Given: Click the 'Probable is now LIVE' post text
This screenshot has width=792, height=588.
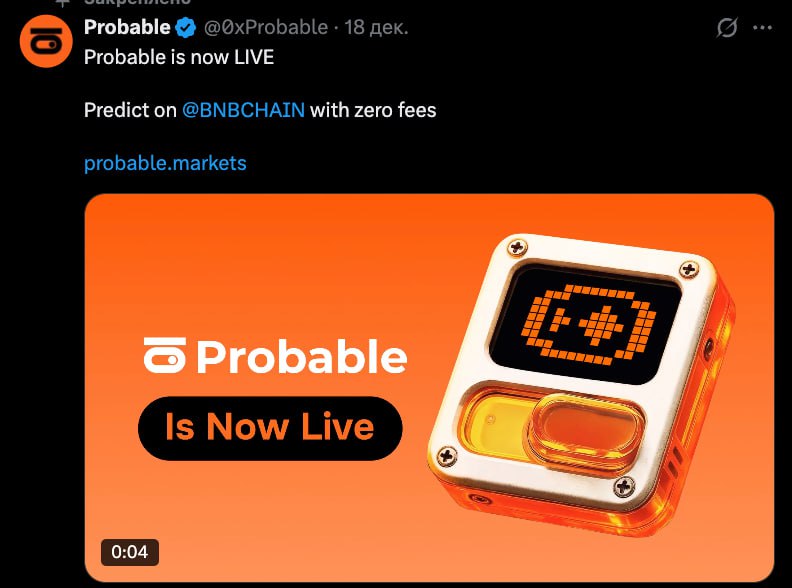Looking at the screenshot, I should click(179, 57).
